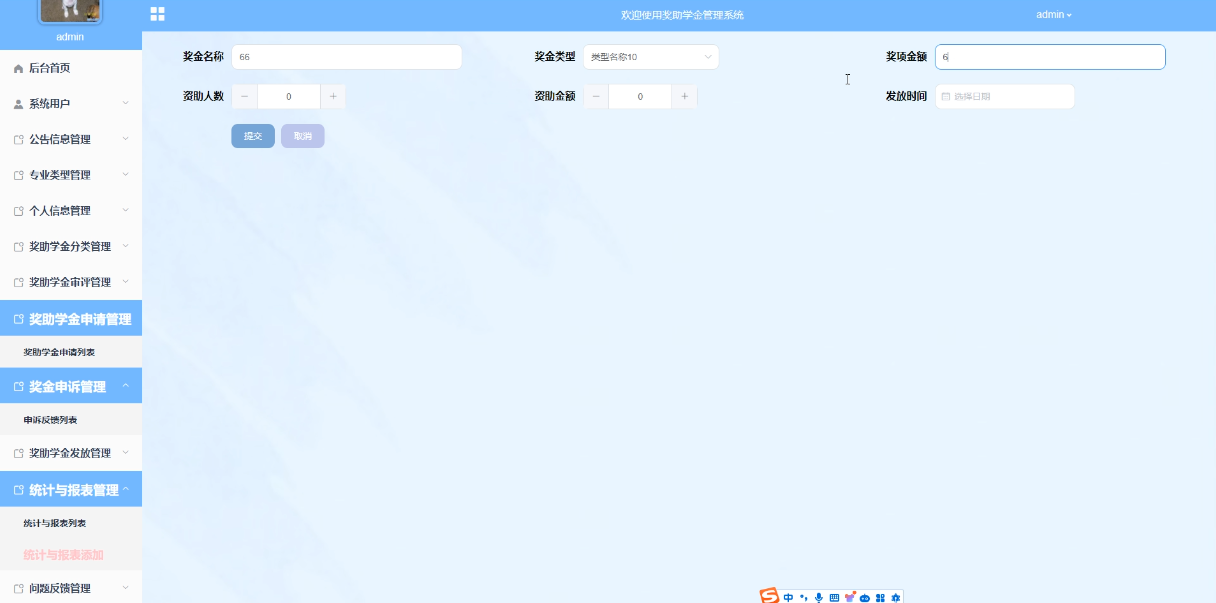The image size is (1216, 603).
Task: Click the home icon beside 后台首页
Action: (x=18, y=68)
